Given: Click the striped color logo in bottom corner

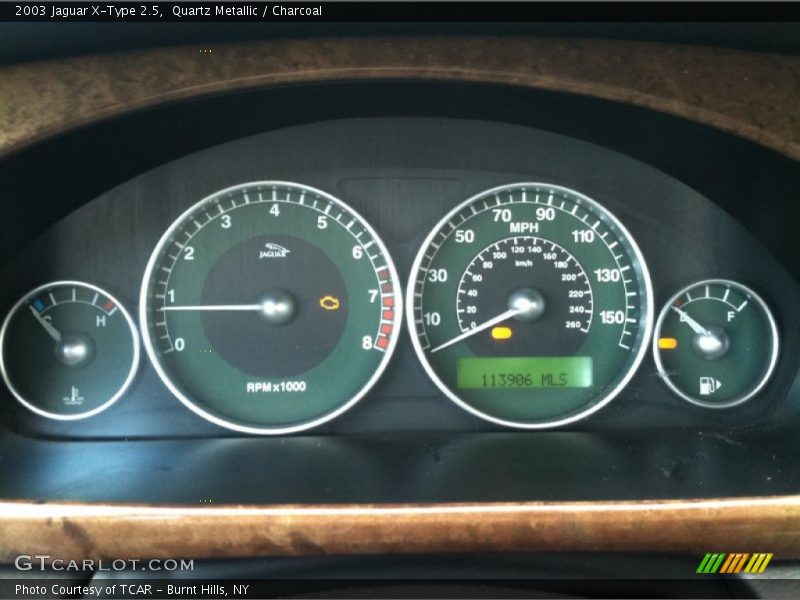Looking at the screenshot, I should tap(734, 563).
